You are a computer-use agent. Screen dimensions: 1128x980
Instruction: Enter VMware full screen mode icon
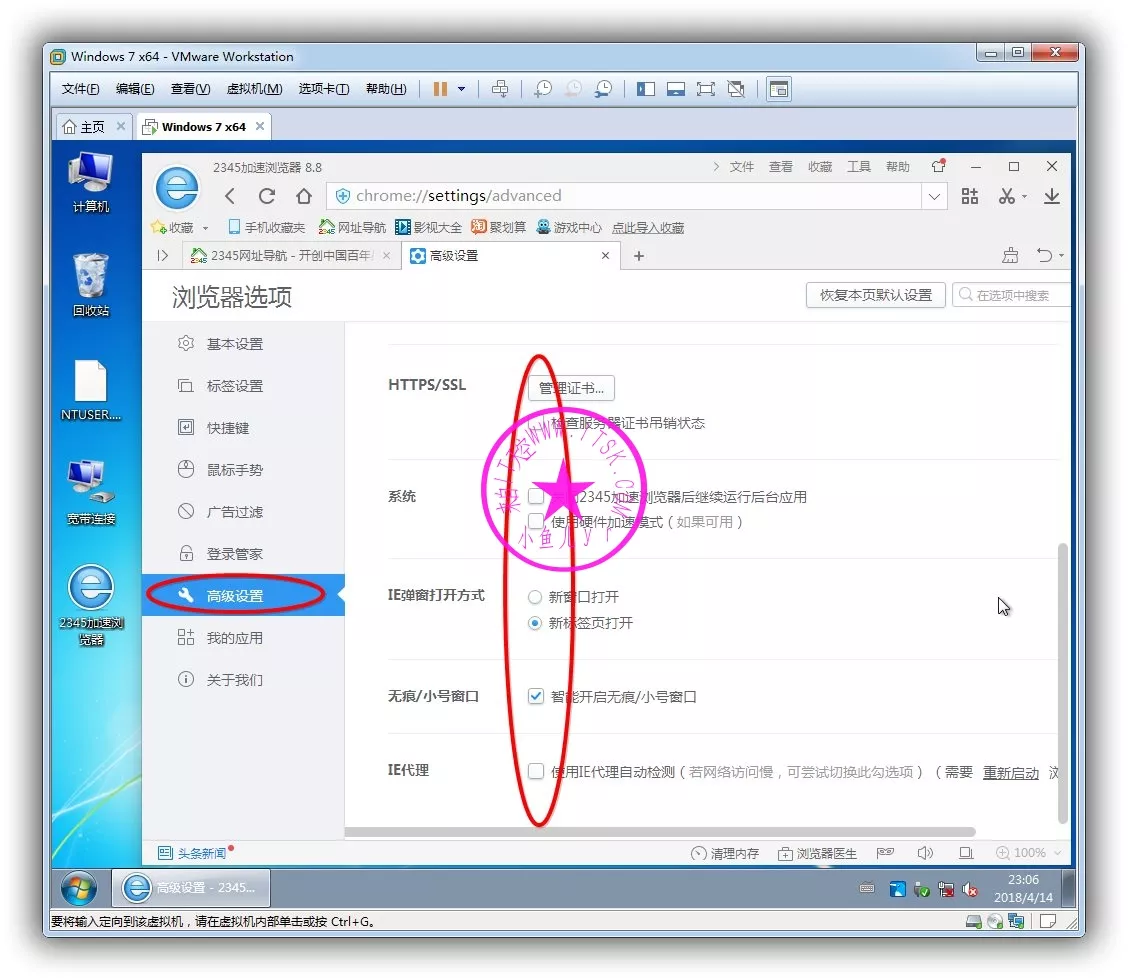(x=705, y=89)
